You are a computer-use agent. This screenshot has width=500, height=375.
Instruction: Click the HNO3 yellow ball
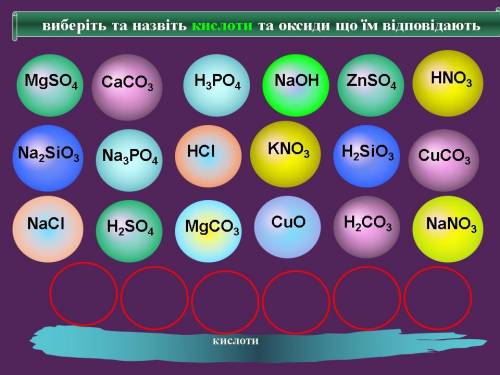tap(448, 83)
